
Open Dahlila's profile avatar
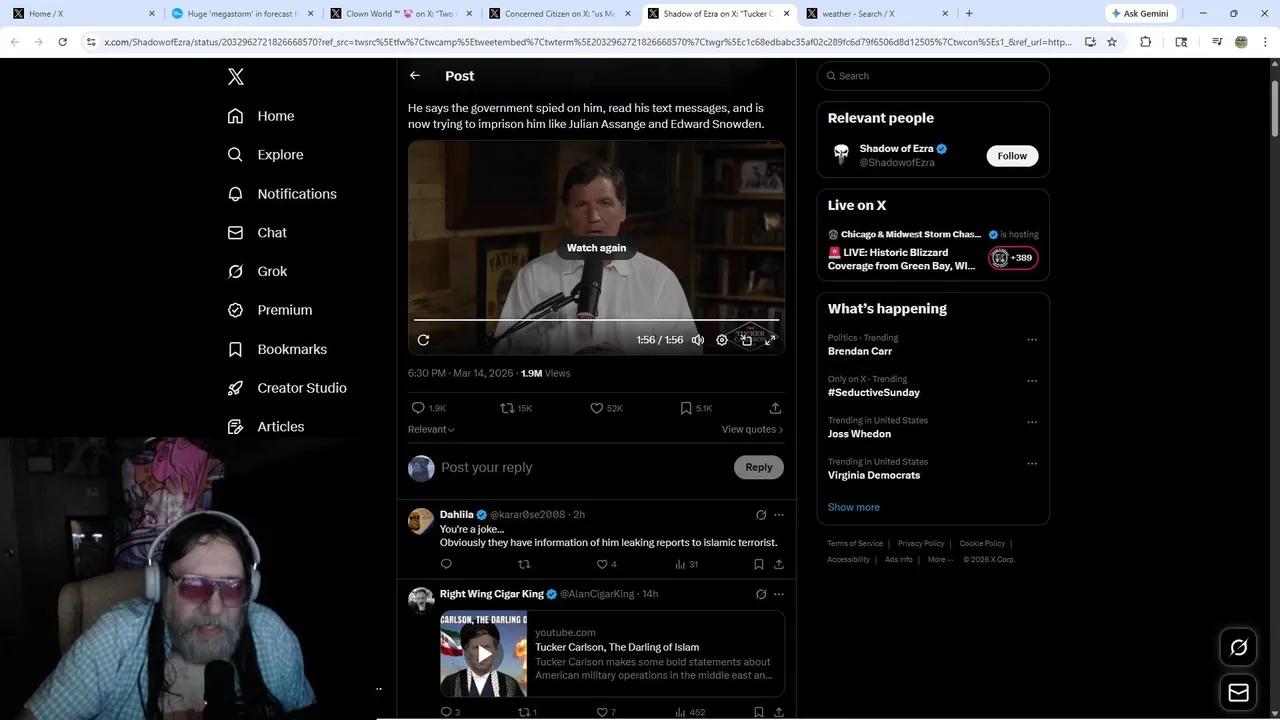[x=421, y=521]
